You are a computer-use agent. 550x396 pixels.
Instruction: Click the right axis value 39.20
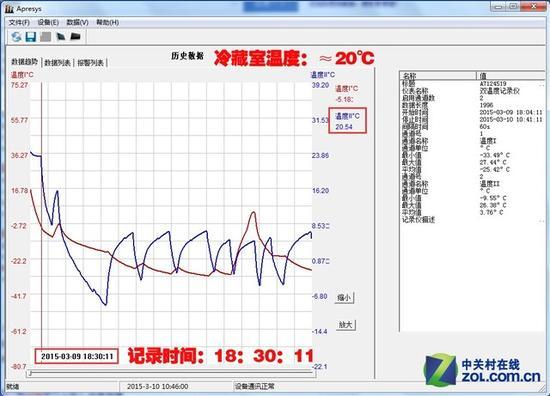321,85
